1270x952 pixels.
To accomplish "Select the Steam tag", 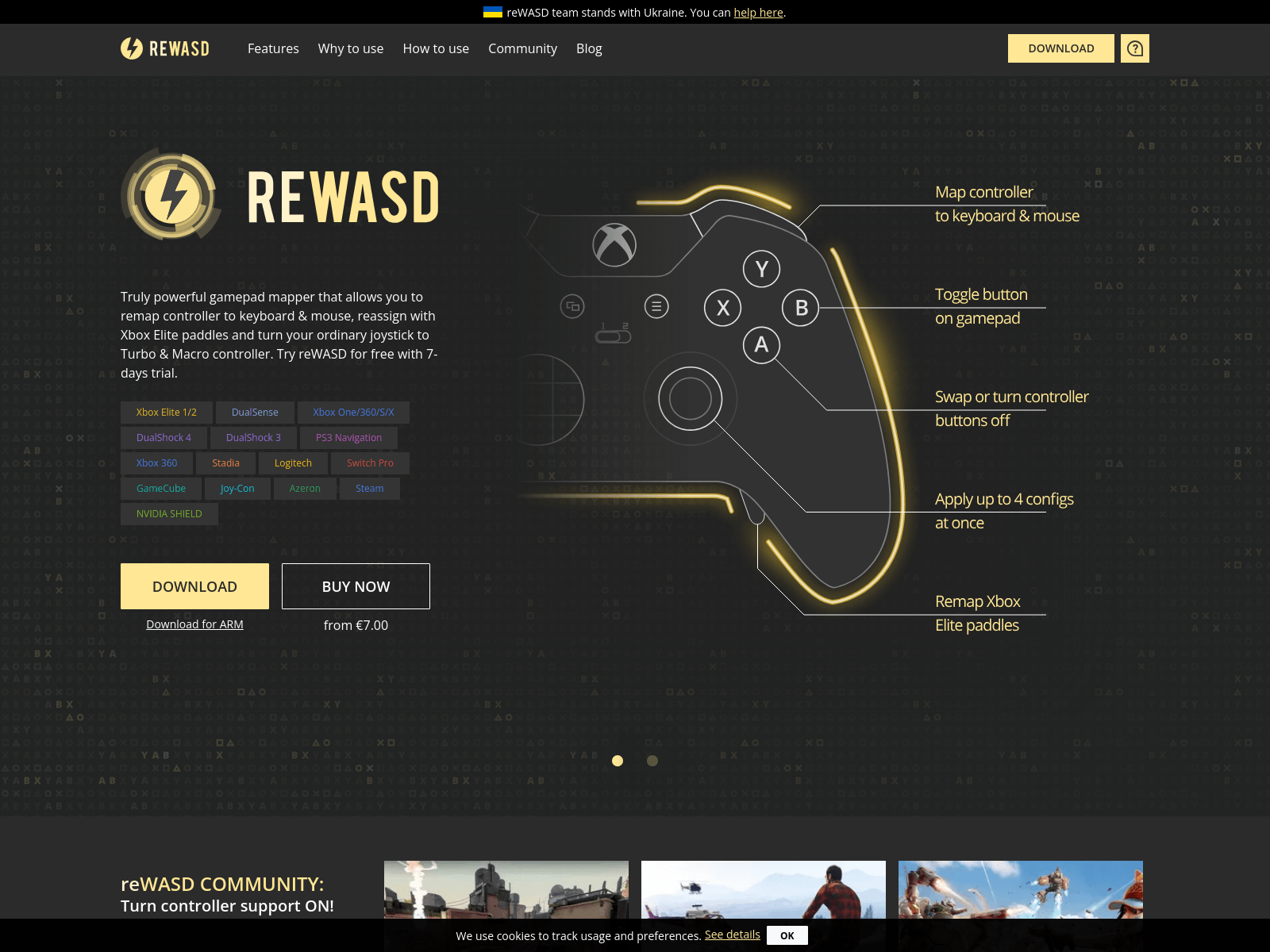I will (x=370, y=489).
